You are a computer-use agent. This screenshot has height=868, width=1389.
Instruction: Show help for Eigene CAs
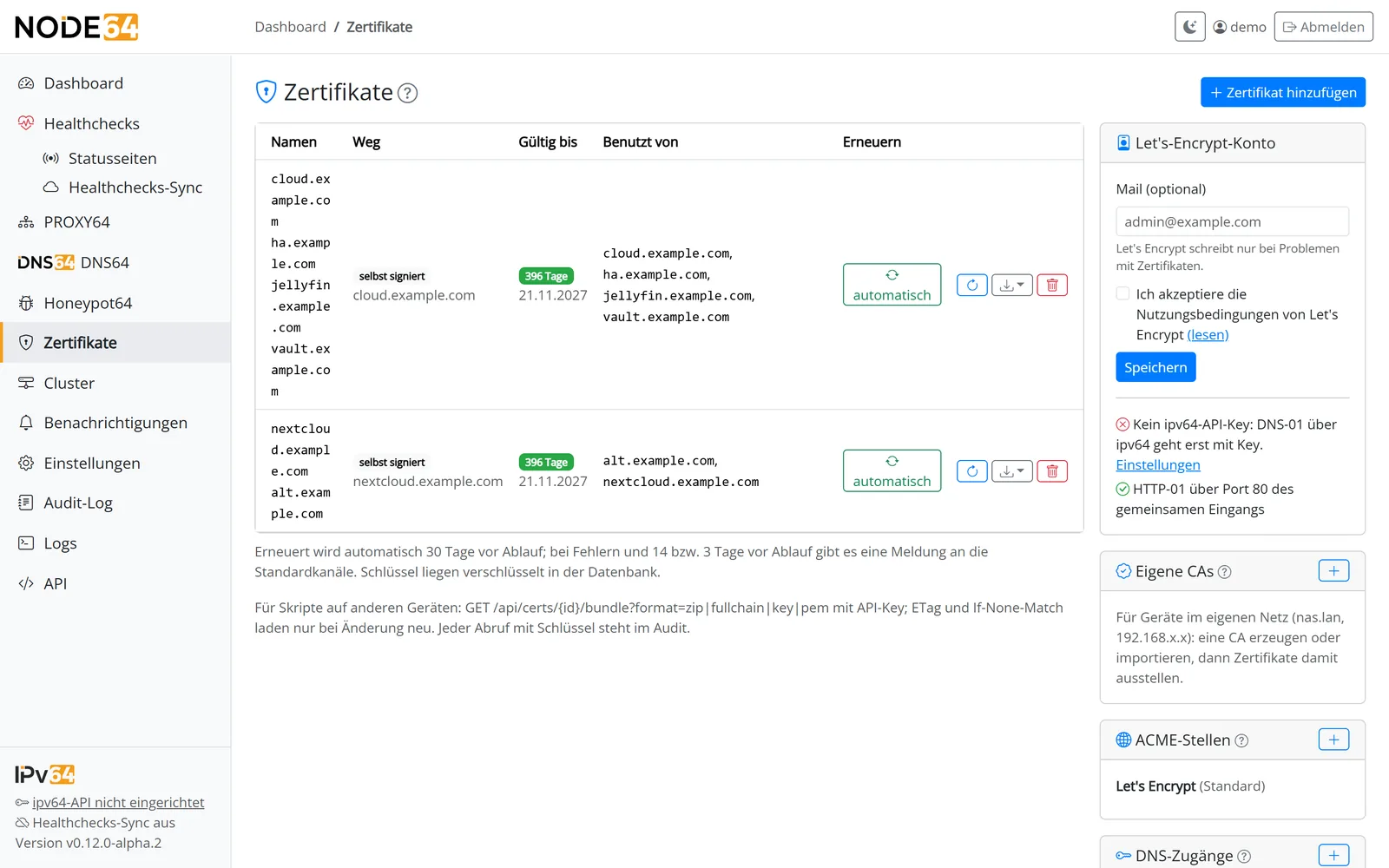[1225, 572]
